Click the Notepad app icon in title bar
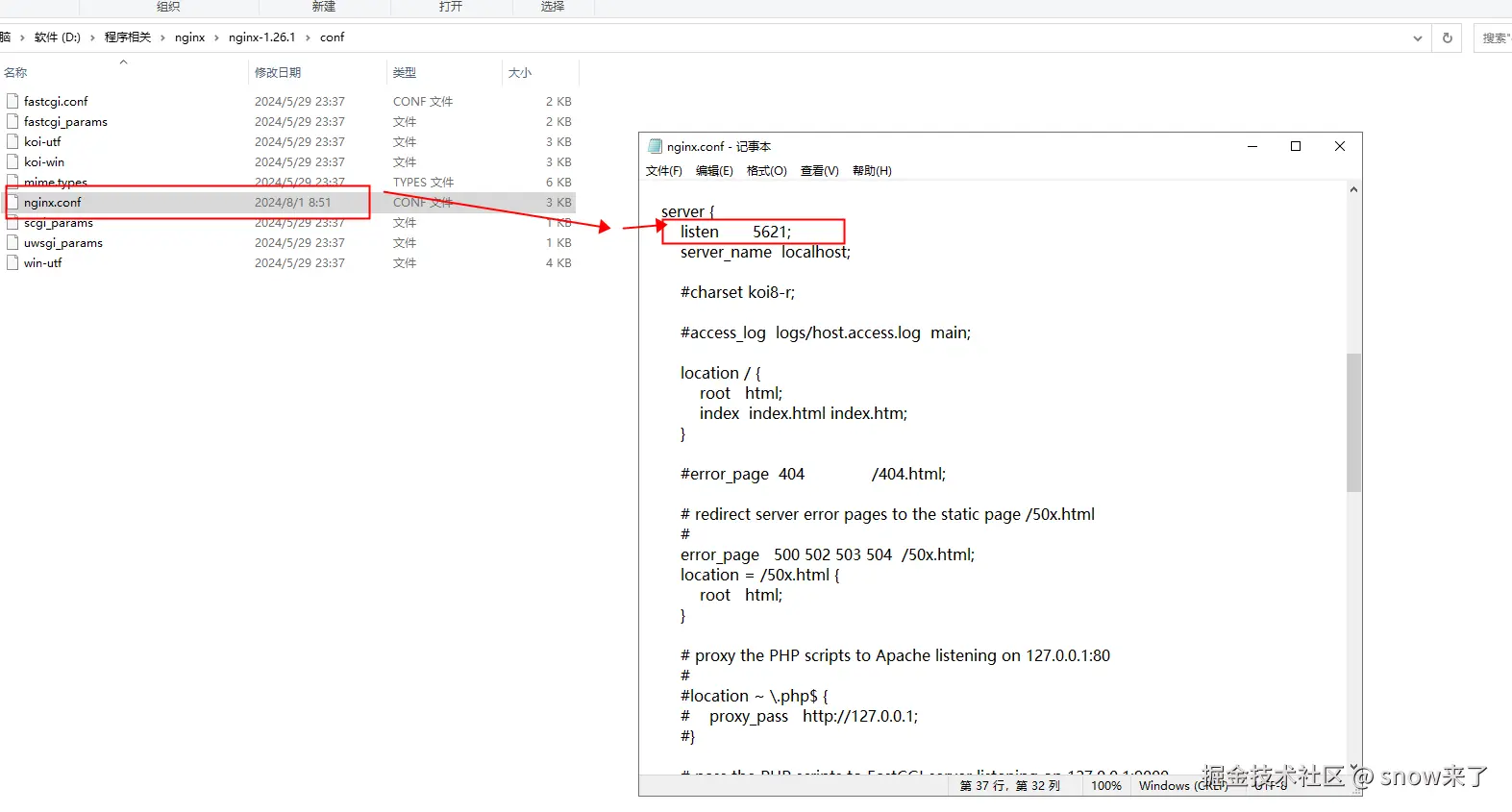The width and height of the screenshot is (1512, 812). pyautogui.click(x=656, y=146)
